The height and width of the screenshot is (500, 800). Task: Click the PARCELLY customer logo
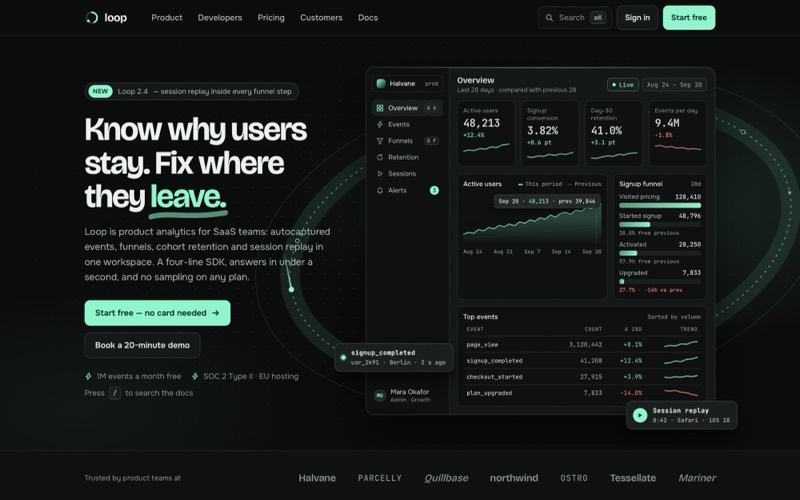[380, 478]
